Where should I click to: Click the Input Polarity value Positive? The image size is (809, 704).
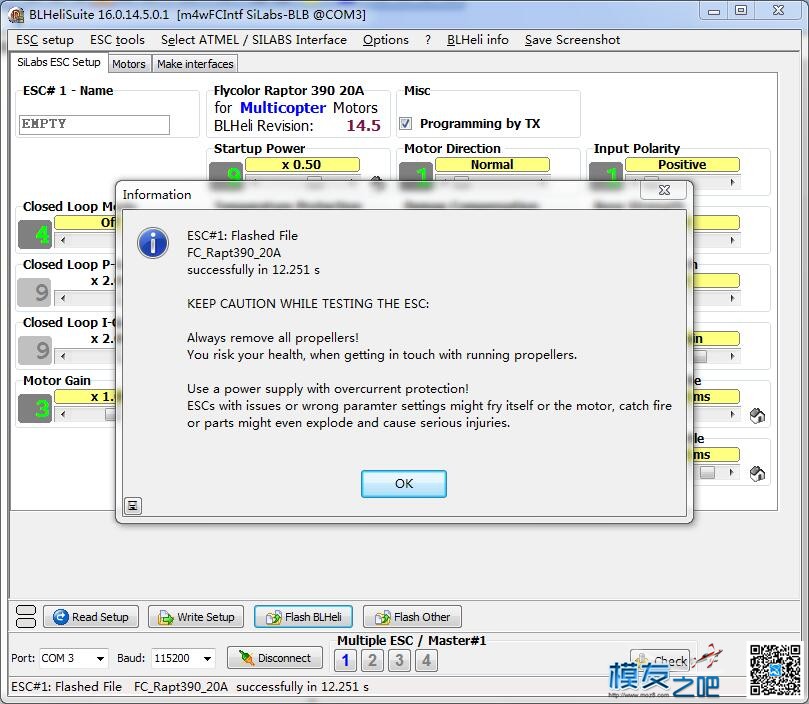[x=682, y=165]
